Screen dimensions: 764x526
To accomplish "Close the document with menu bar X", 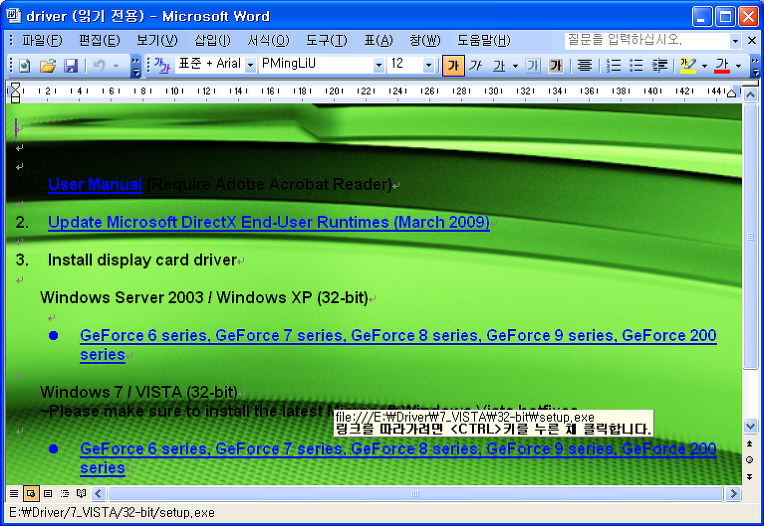I will click(752, 41).
